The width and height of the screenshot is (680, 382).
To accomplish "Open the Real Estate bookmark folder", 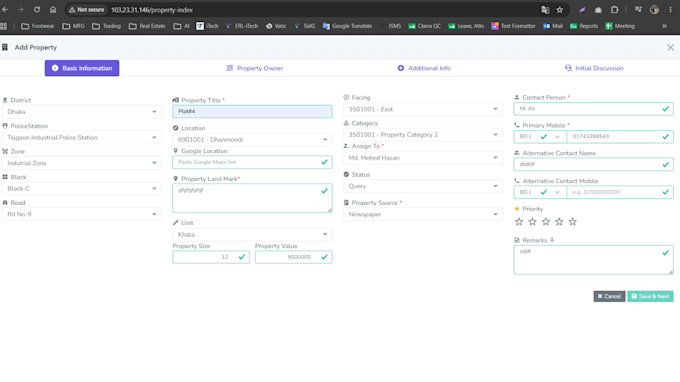I will [x=147, y=26].
